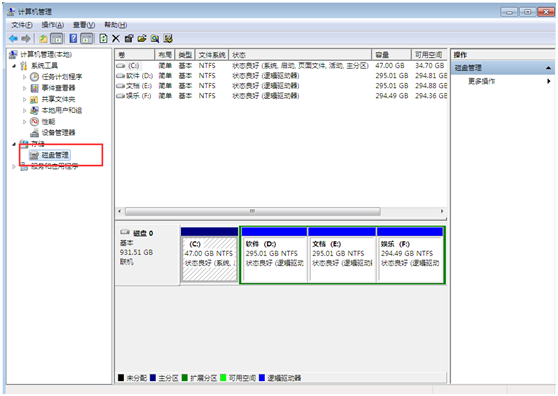Click the scrollbar left arrow in volume list

[x=120, y=211]
